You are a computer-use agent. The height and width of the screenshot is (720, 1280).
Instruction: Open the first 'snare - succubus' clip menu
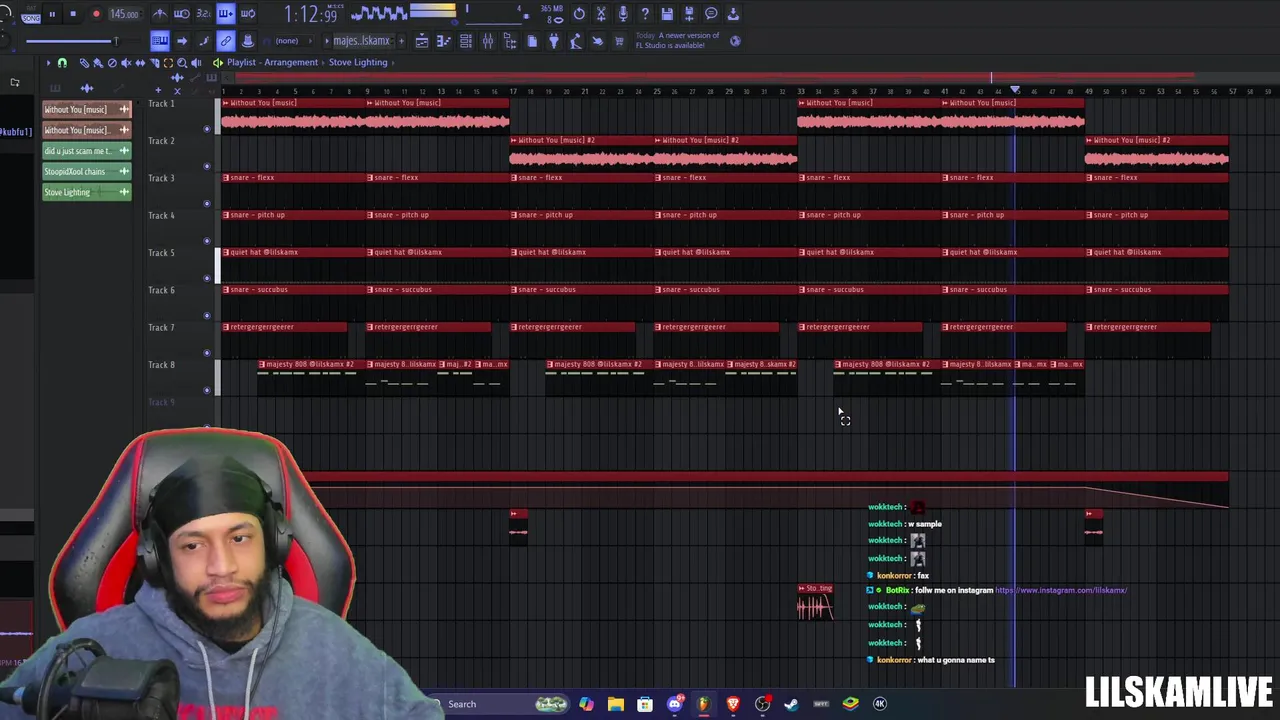pos(226,289)
